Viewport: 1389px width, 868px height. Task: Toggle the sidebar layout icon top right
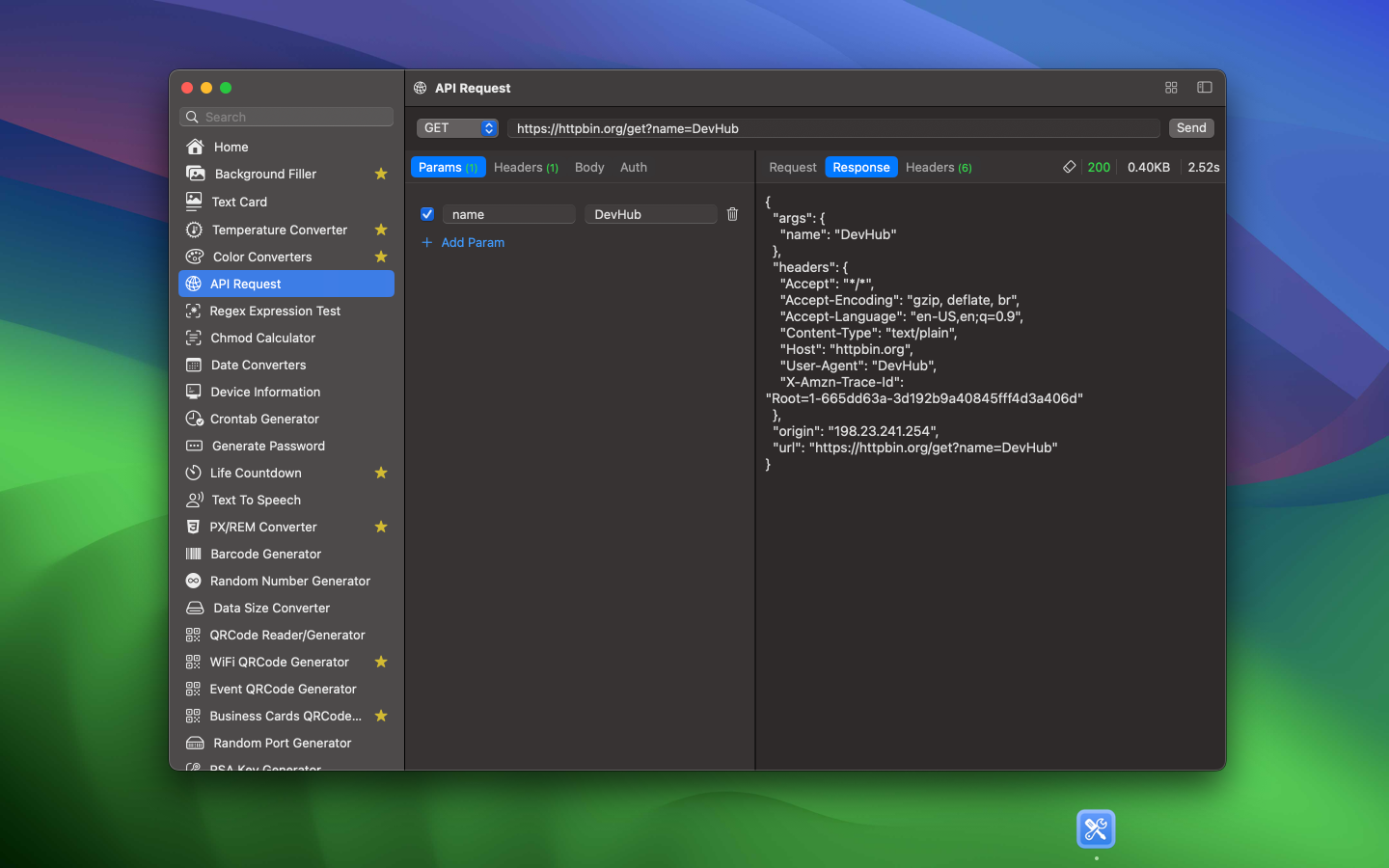point(1204,87)
